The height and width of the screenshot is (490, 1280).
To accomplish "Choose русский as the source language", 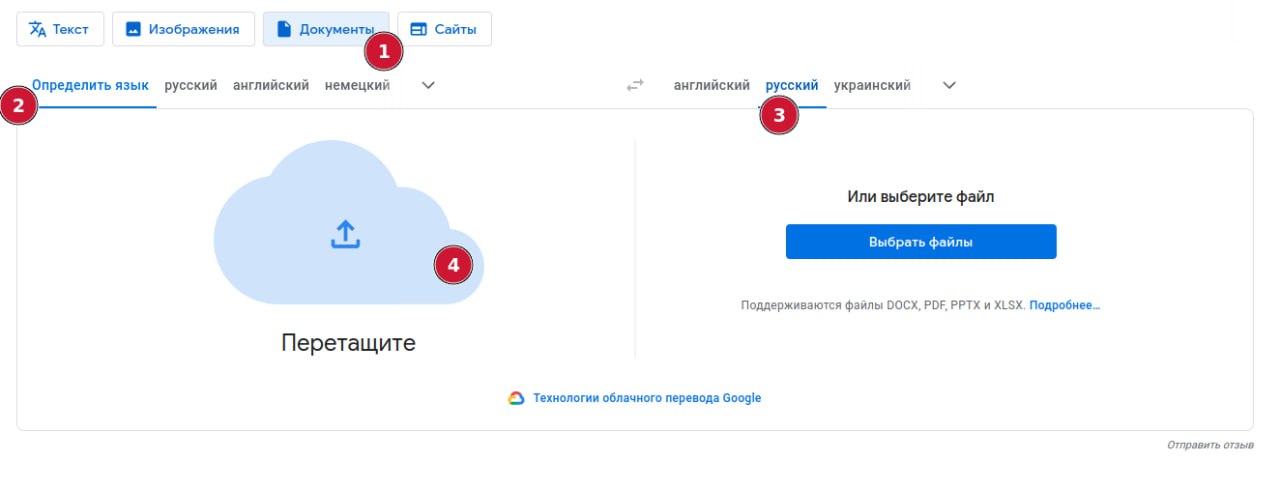I will (191, 85).
